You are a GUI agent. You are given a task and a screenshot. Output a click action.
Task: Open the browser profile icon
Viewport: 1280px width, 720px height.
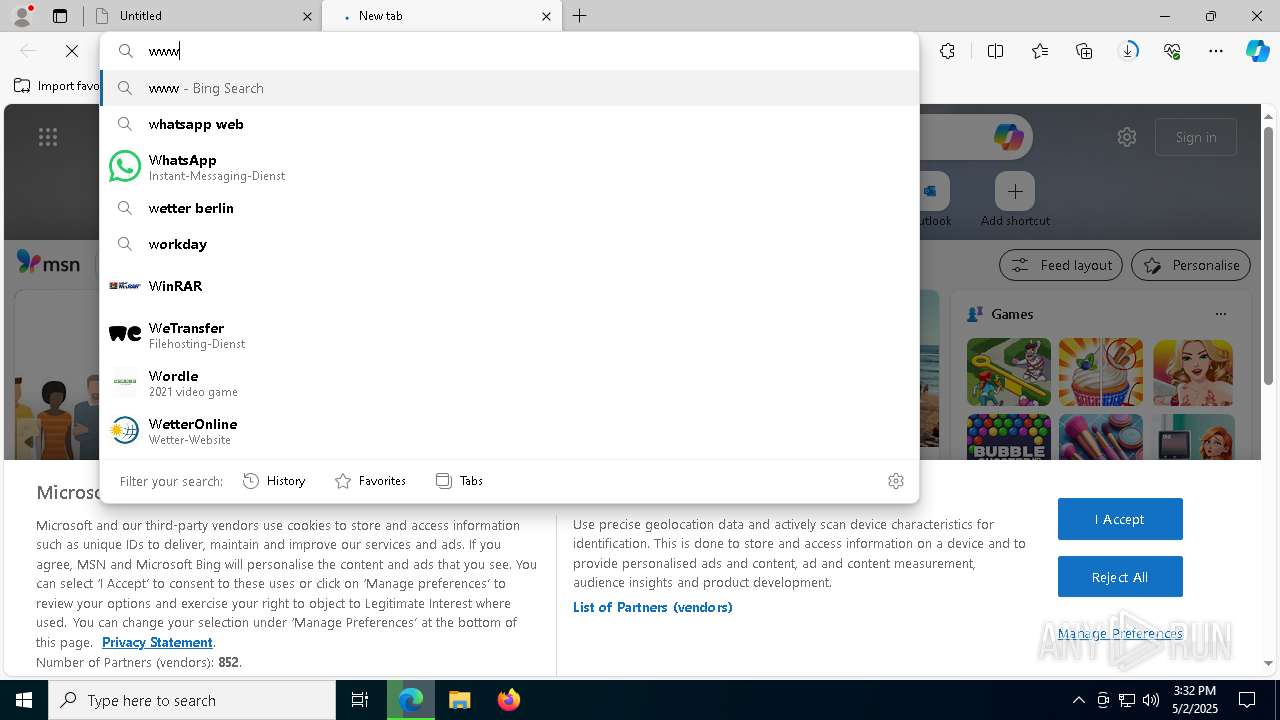pyautogui.click(x=22, y=15)
